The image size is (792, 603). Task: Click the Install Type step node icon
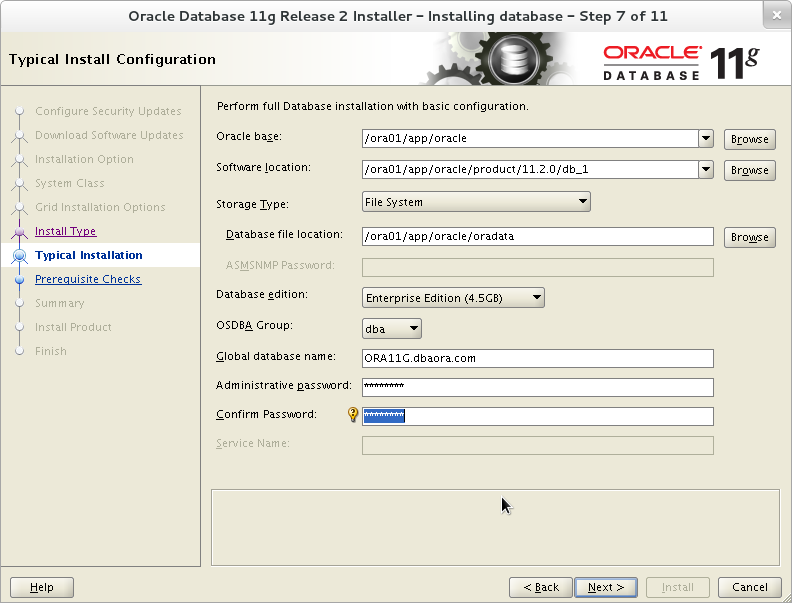coord(20,232)
